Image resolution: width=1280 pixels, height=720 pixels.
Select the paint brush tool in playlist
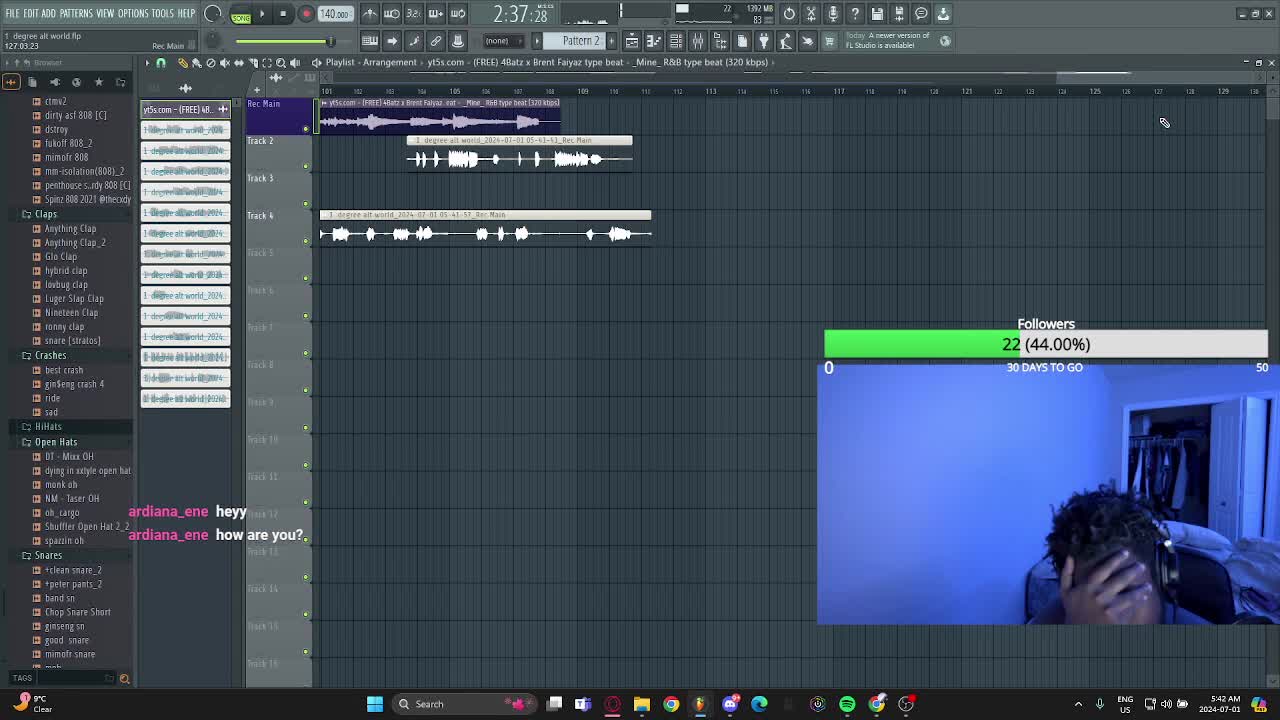(197, 63)
